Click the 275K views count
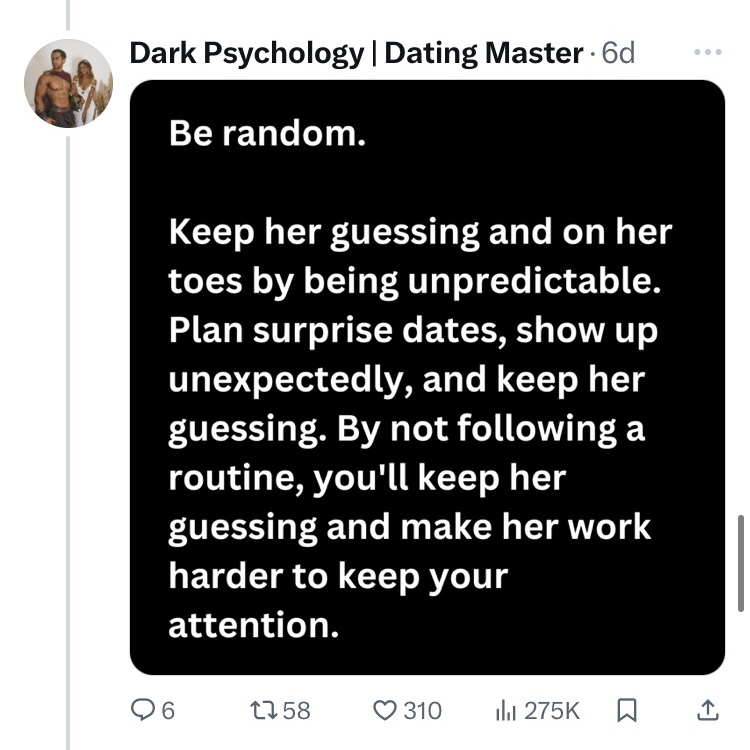The width and height of the screenshot is (750, 750). click(x=551, y=710)
